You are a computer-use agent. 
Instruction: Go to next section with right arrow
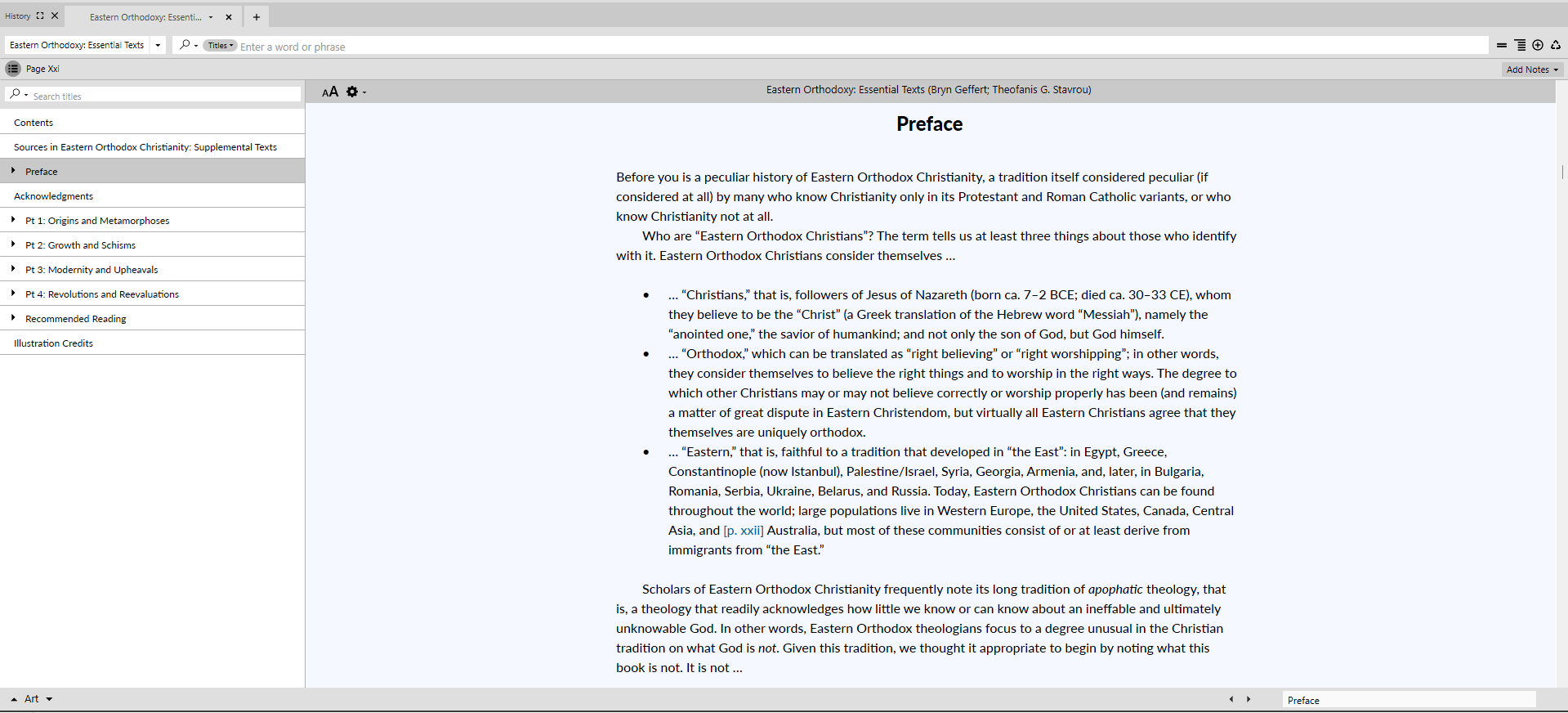tap(1249, 699)
